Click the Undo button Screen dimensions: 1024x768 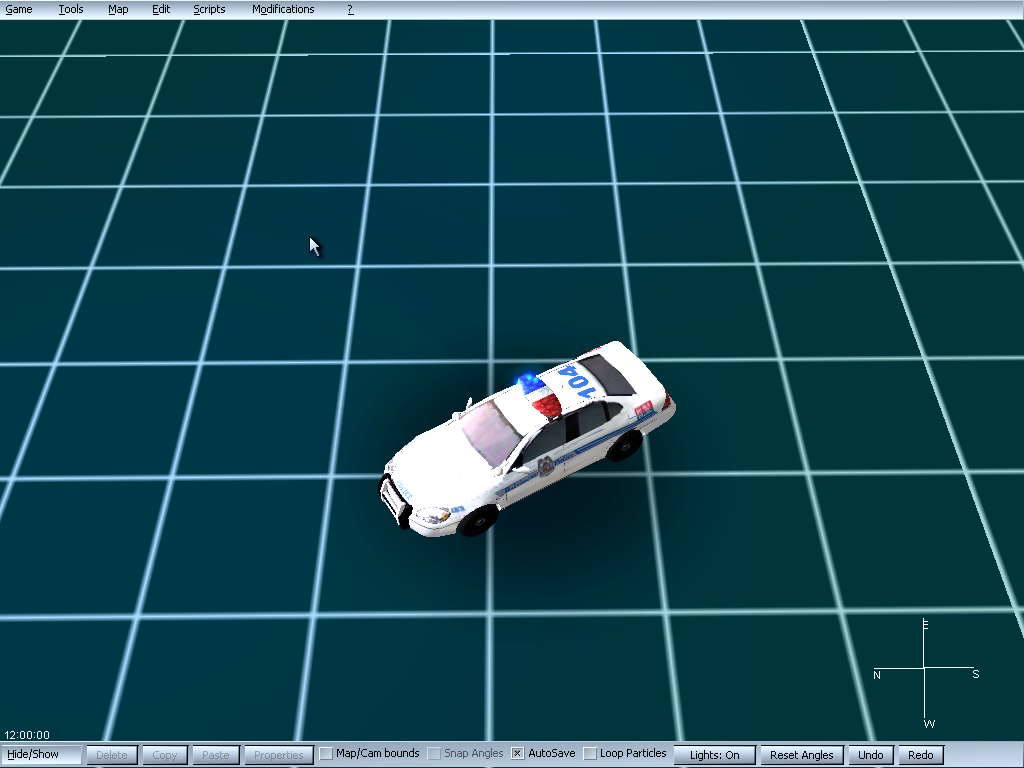[x=870, y=754]
